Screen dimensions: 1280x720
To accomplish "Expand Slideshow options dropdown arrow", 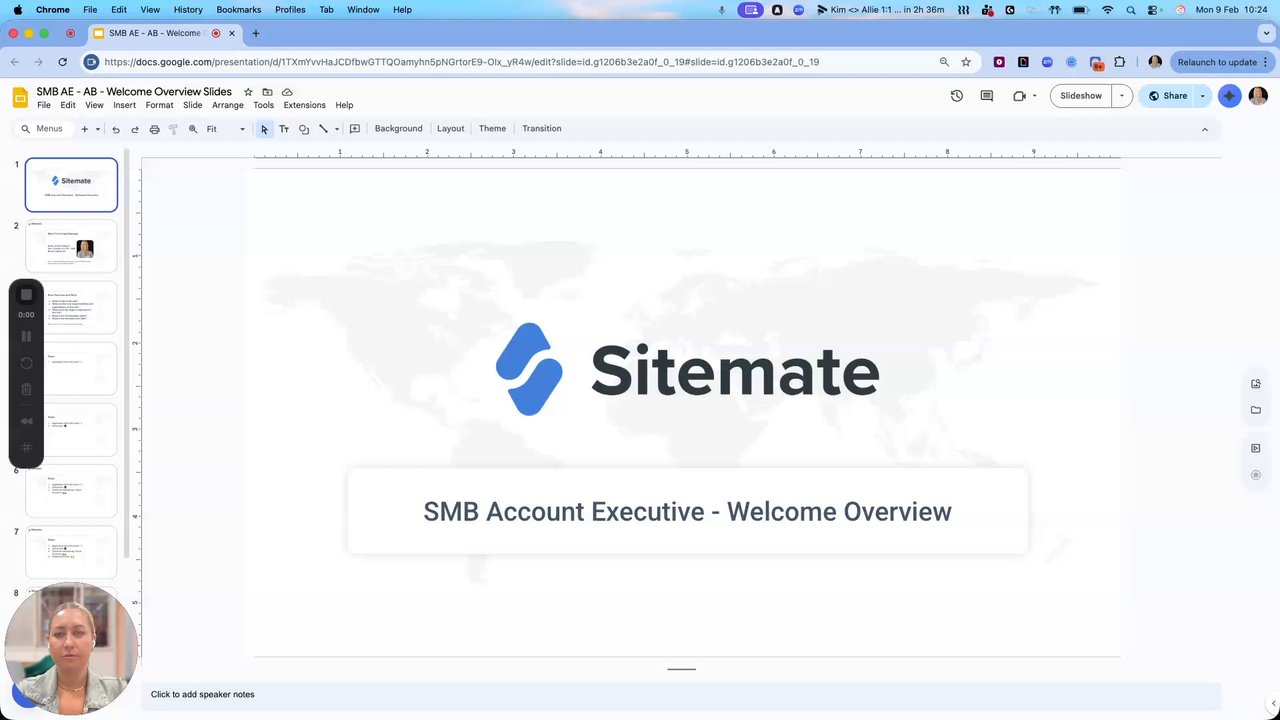I will coord(1122,96).
